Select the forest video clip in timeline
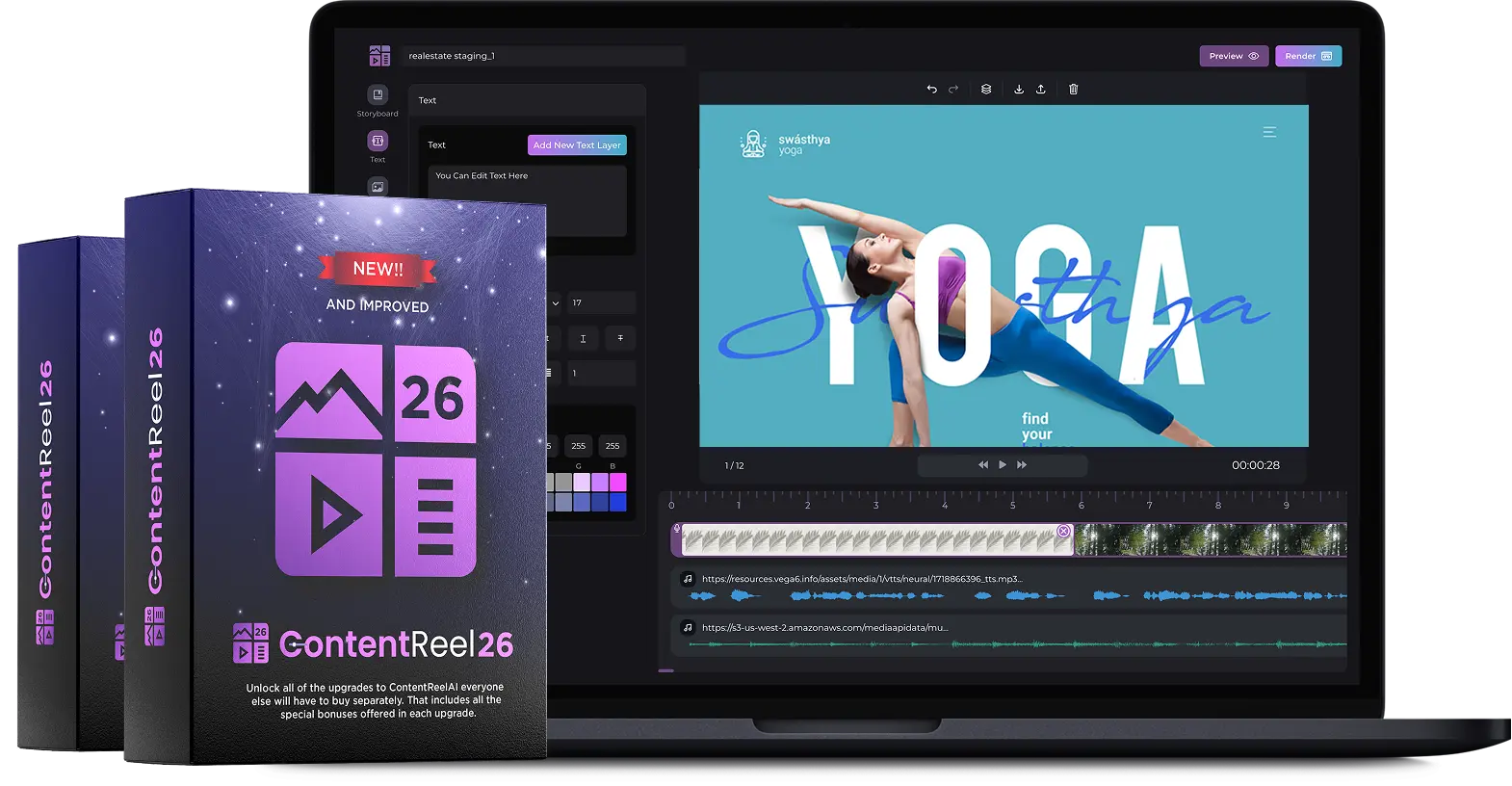Viewport: 1512px width, 786px height. click(x=1210, y=540)
